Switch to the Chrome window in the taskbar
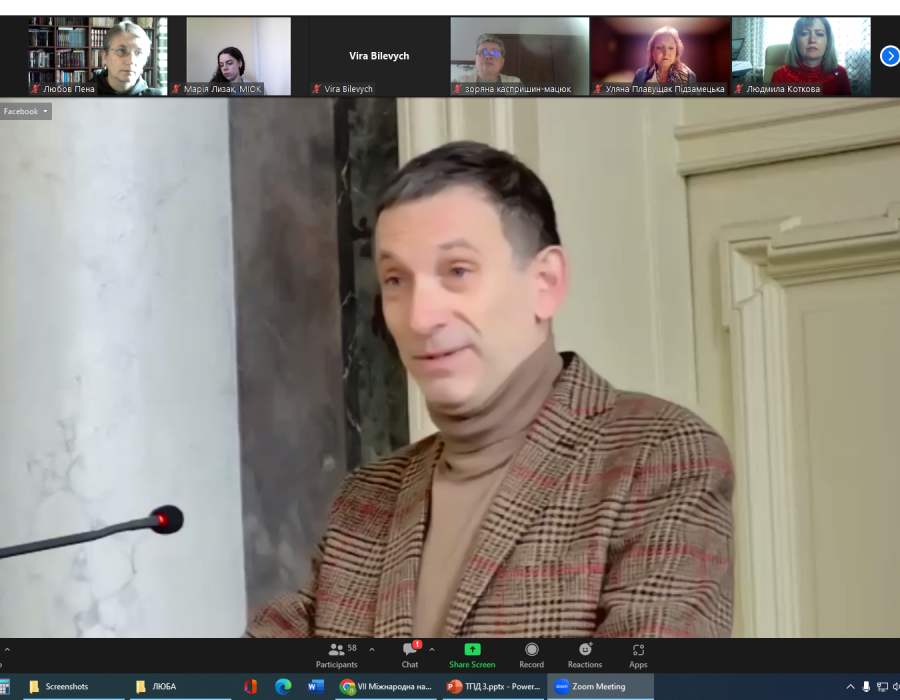 click(x=385, y=686)
